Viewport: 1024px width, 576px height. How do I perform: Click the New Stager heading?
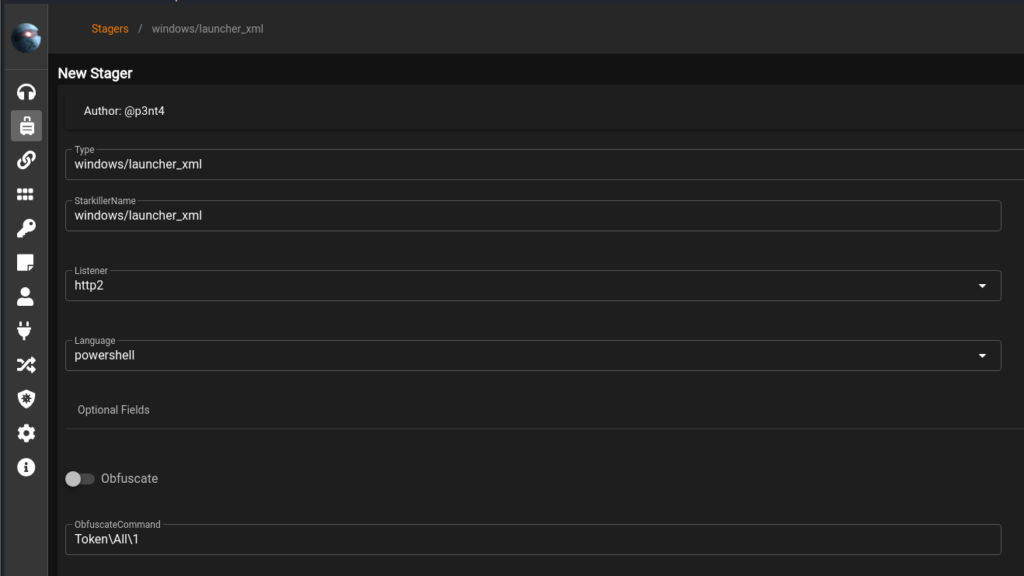point(95,73)
